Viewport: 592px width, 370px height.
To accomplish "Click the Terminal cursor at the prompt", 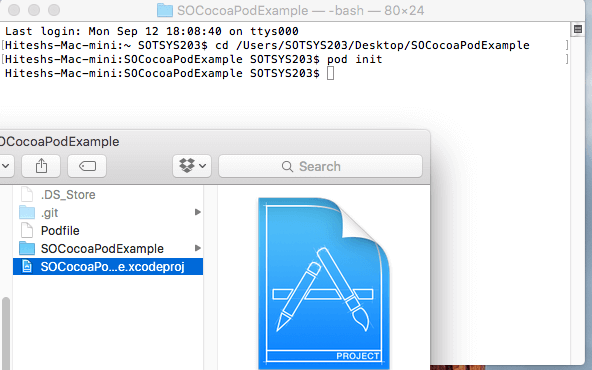I will coord(330,73).
